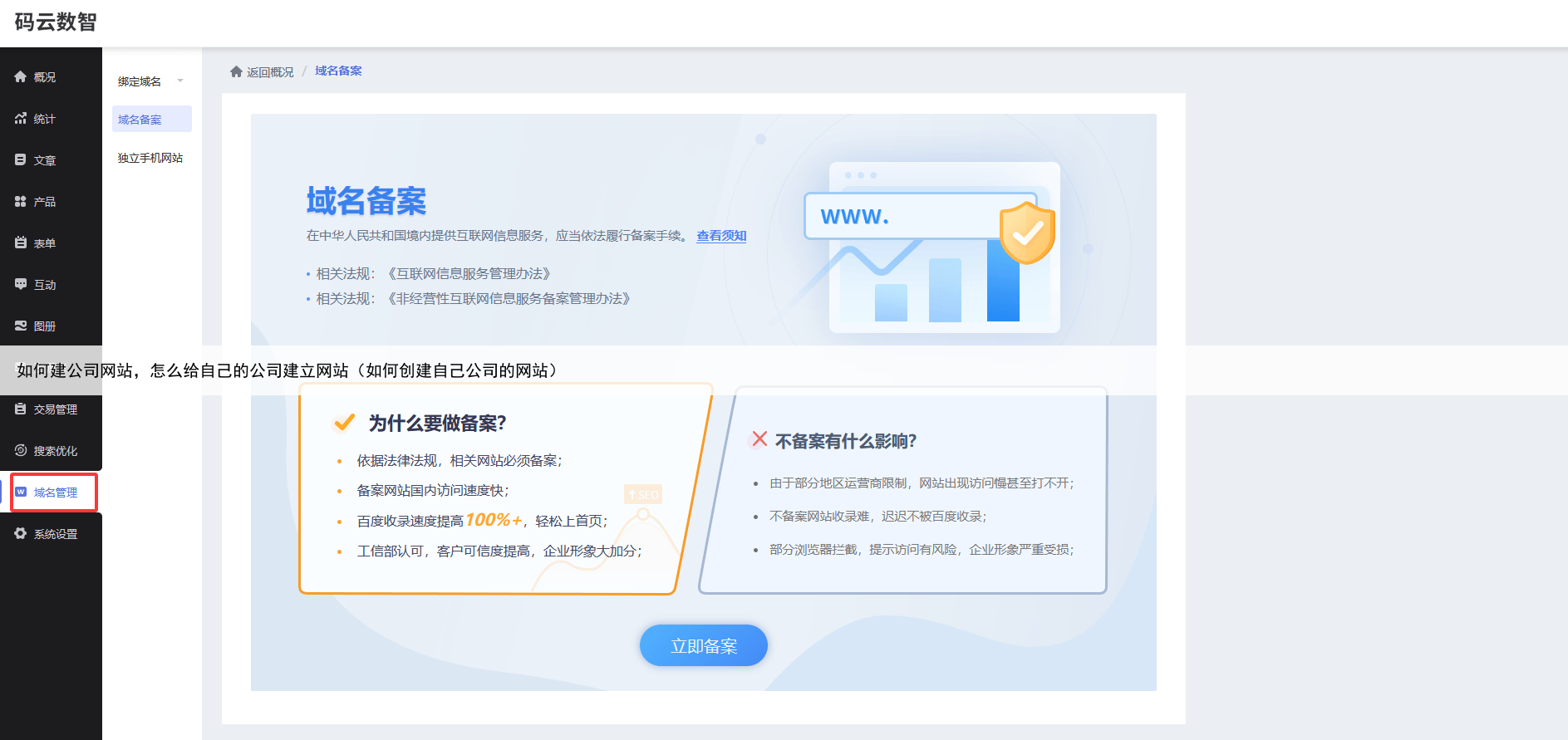The height and width of the screenshot is (740, 1568).
Task: Click the 域名管理 icon in sidebar
Action: pyautogui.click(x=21, y=492)
